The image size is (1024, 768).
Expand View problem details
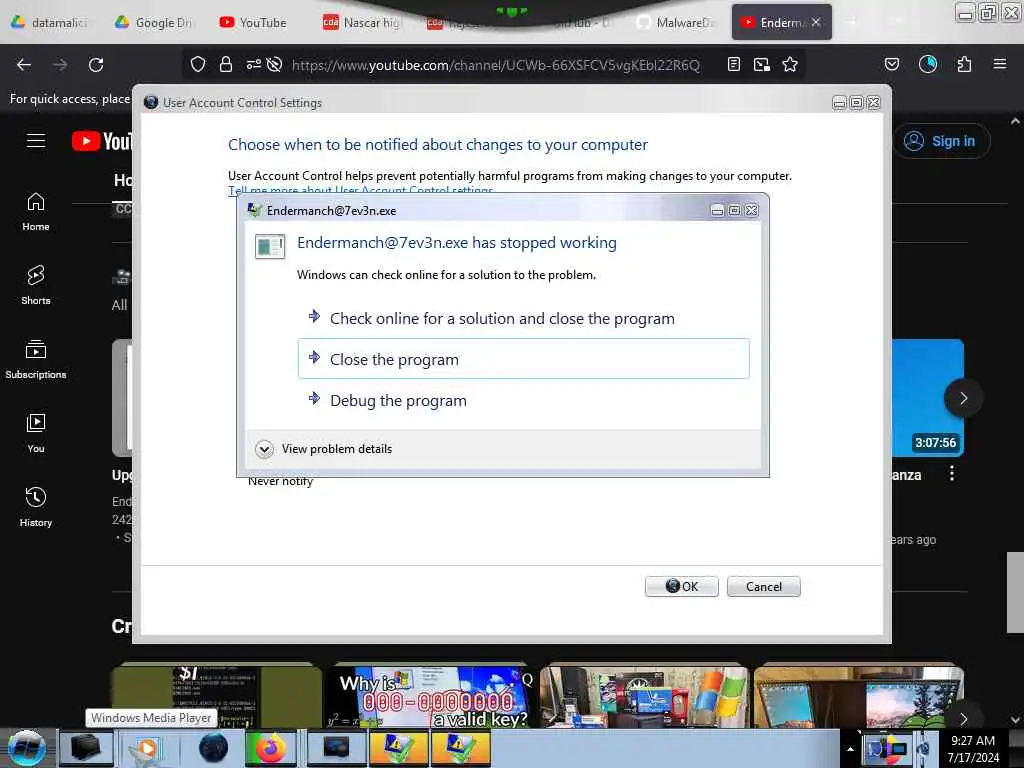pos(324,449)
